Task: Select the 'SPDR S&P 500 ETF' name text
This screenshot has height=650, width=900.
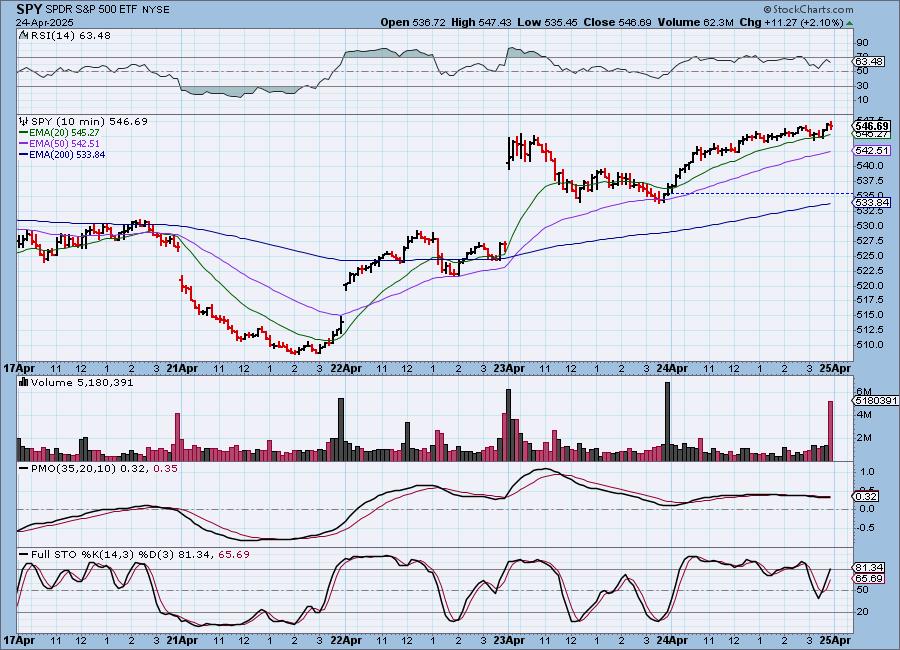Action: (x=91, y=10)
